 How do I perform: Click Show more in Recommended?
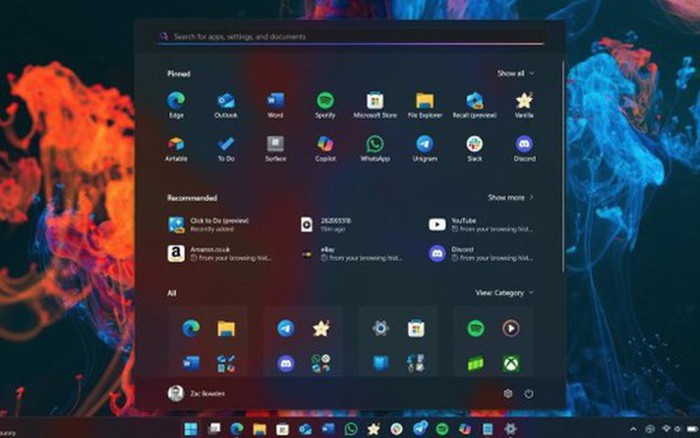tap(511, 197)
